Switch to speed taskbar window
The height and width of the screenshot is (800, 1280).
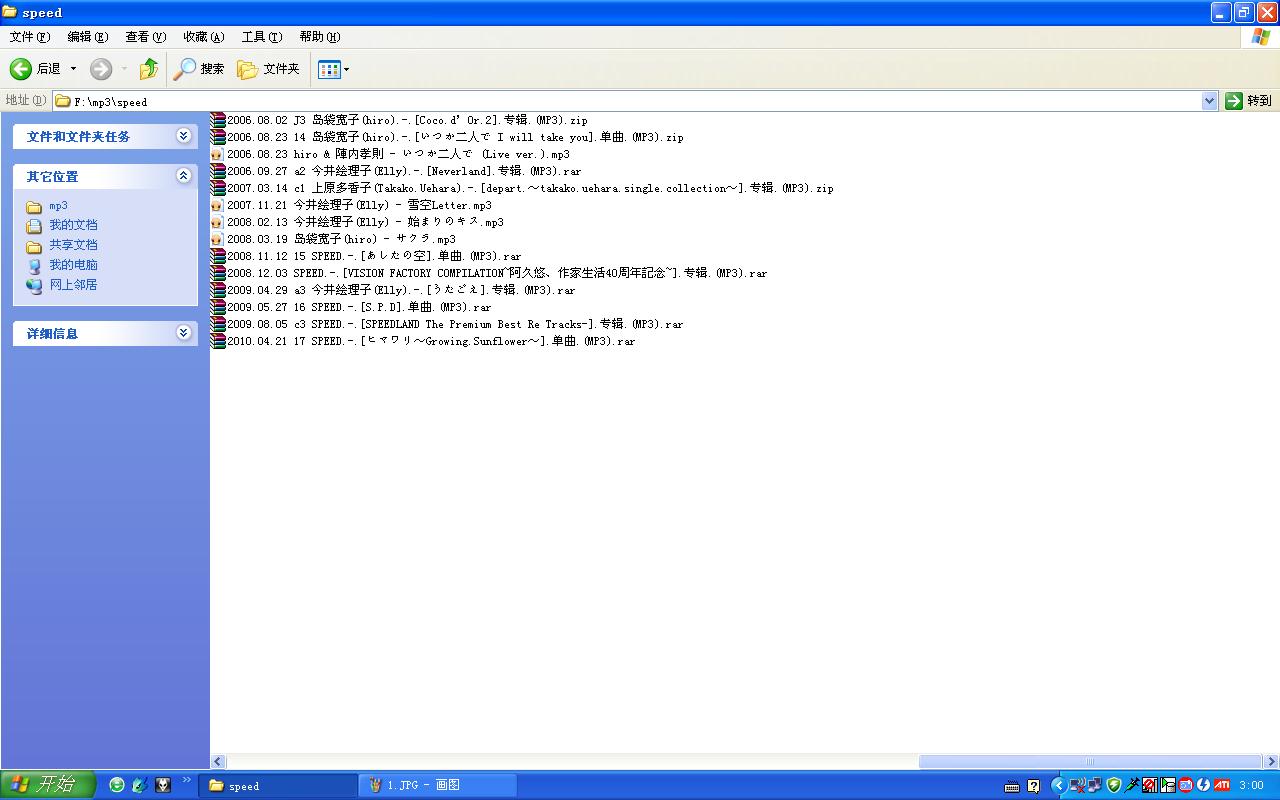pos(278,785)
